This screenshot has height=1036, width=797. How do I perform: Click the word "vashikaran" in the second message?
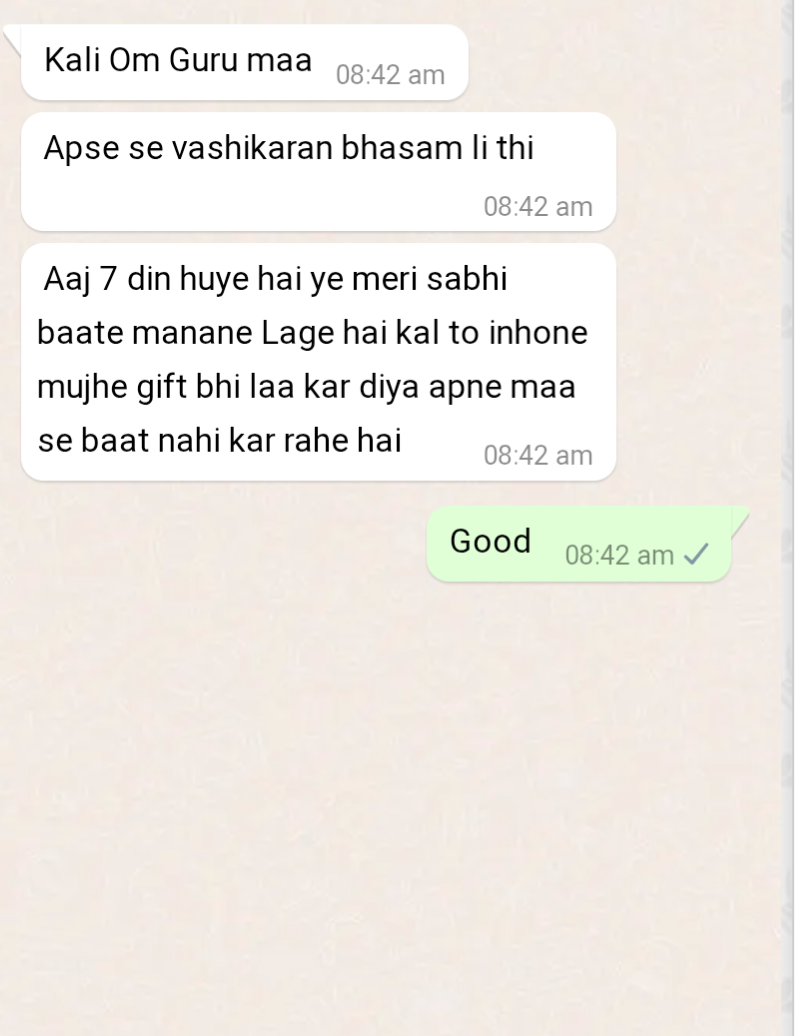click(x=252, y=147)
